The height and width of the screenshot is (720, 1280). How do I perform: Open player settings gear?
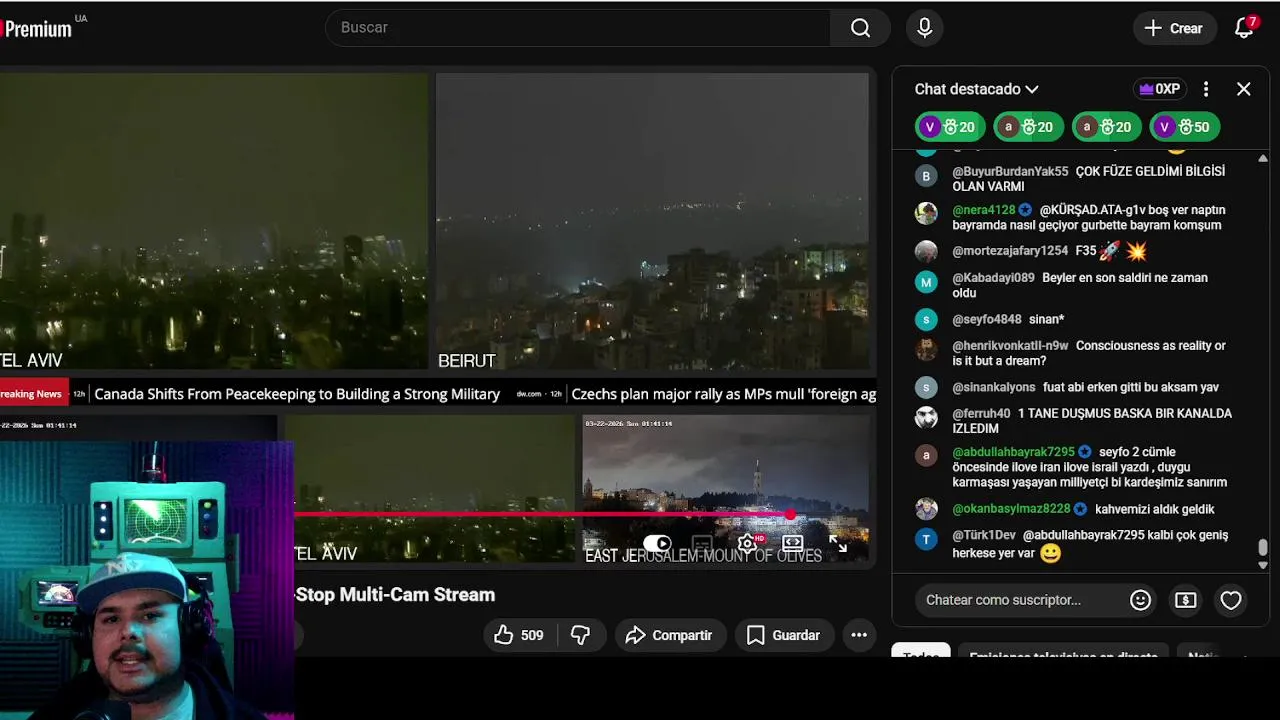[x=747, y=543]
